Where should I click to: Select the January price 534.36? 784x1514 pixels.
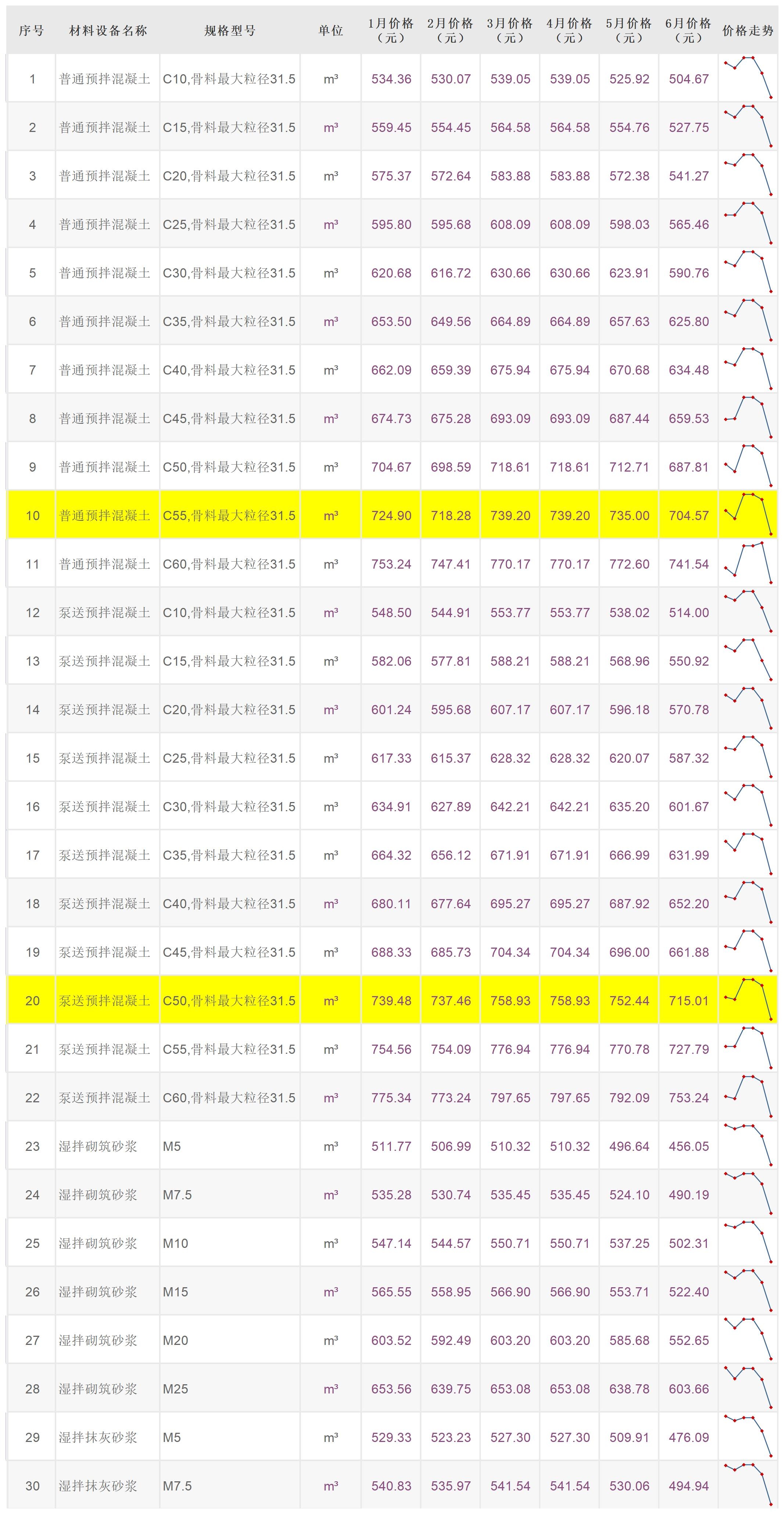click(391, 79)
